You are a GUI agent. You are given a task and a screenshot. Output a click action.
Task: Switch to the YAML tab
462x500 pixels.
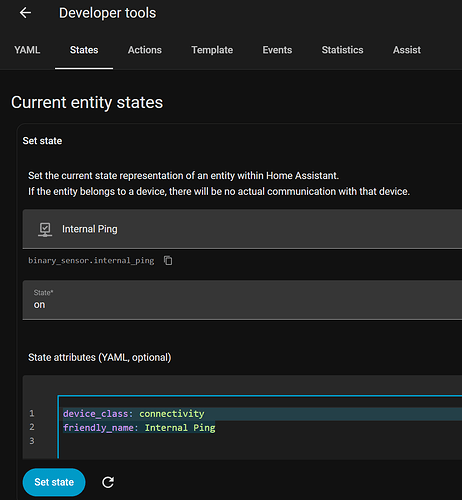click(27, 50)
